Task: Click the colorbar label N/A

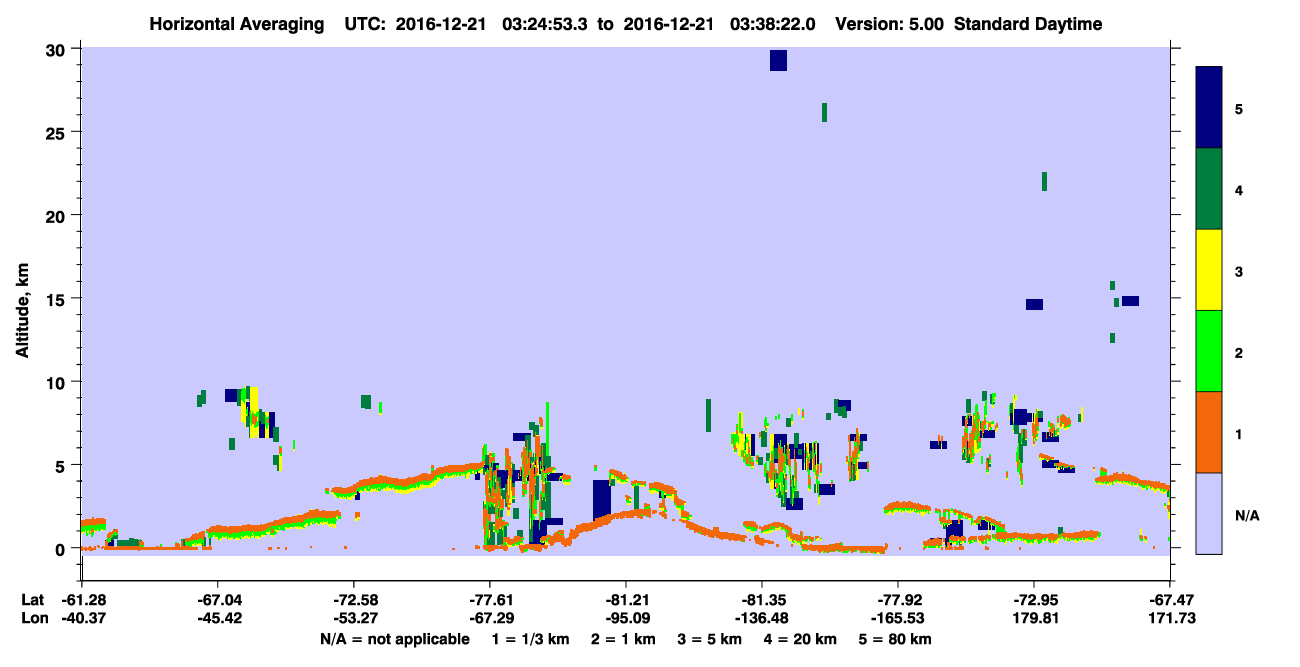Action: pos(1246,515)
